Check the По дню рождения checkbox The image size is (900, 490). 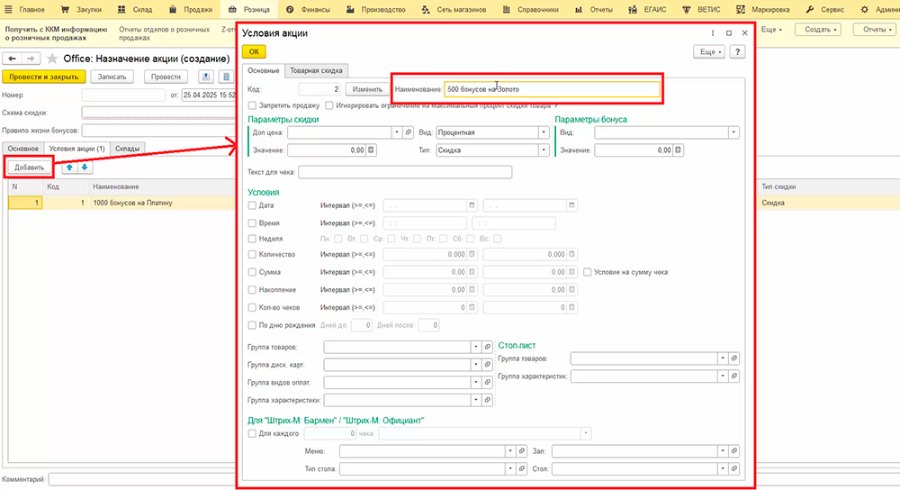(252, 325)
